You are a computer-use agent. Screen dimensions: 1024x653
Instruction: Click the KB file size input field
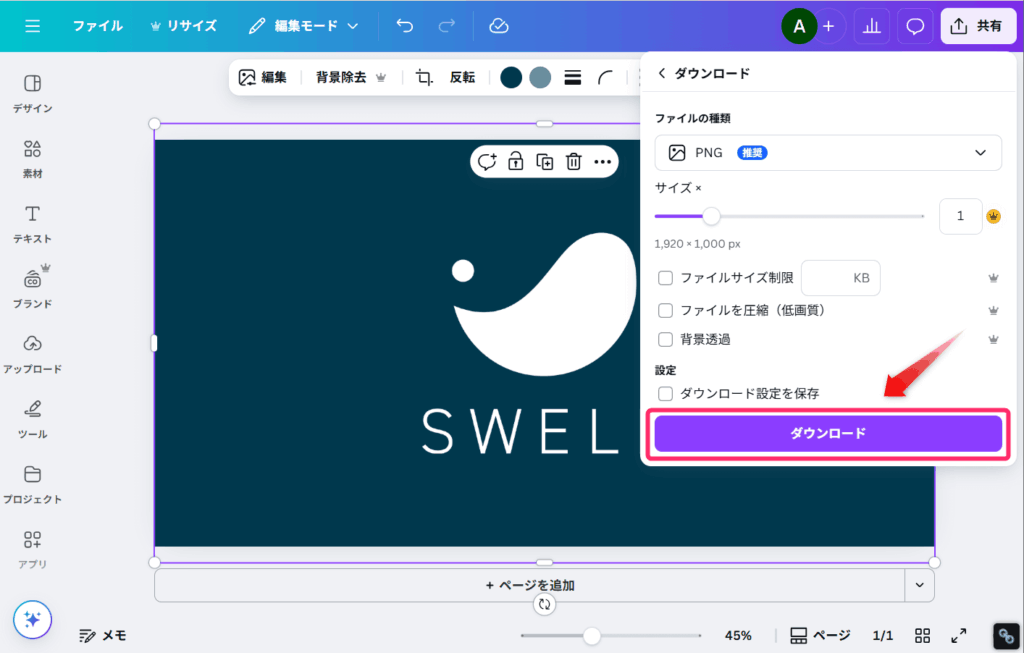tap(840, 278)
